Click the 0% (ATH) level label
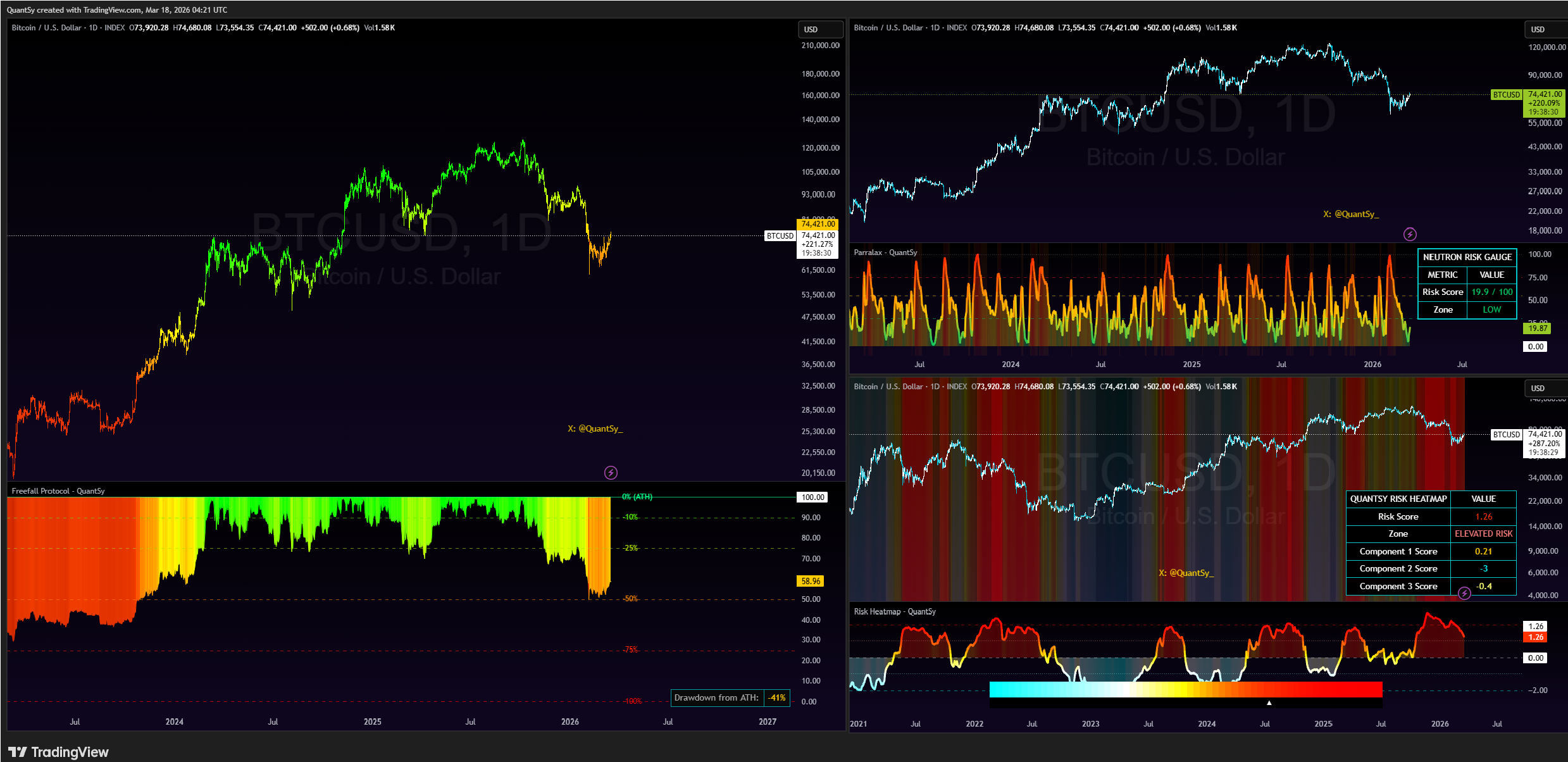Screen dimensions: 1568x762 point(637,497)
